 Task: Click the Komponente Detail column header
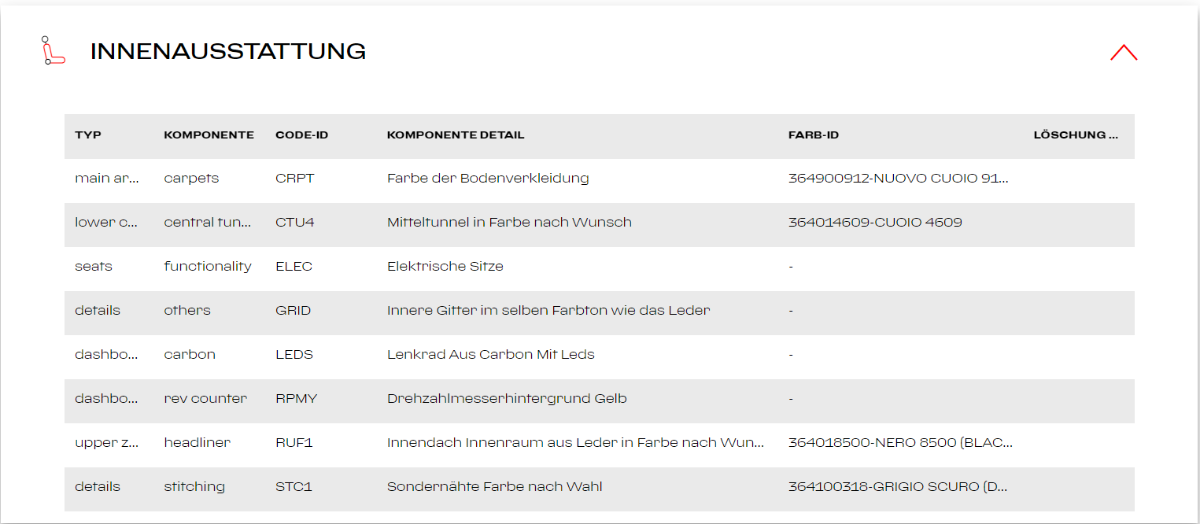(455, 135)
